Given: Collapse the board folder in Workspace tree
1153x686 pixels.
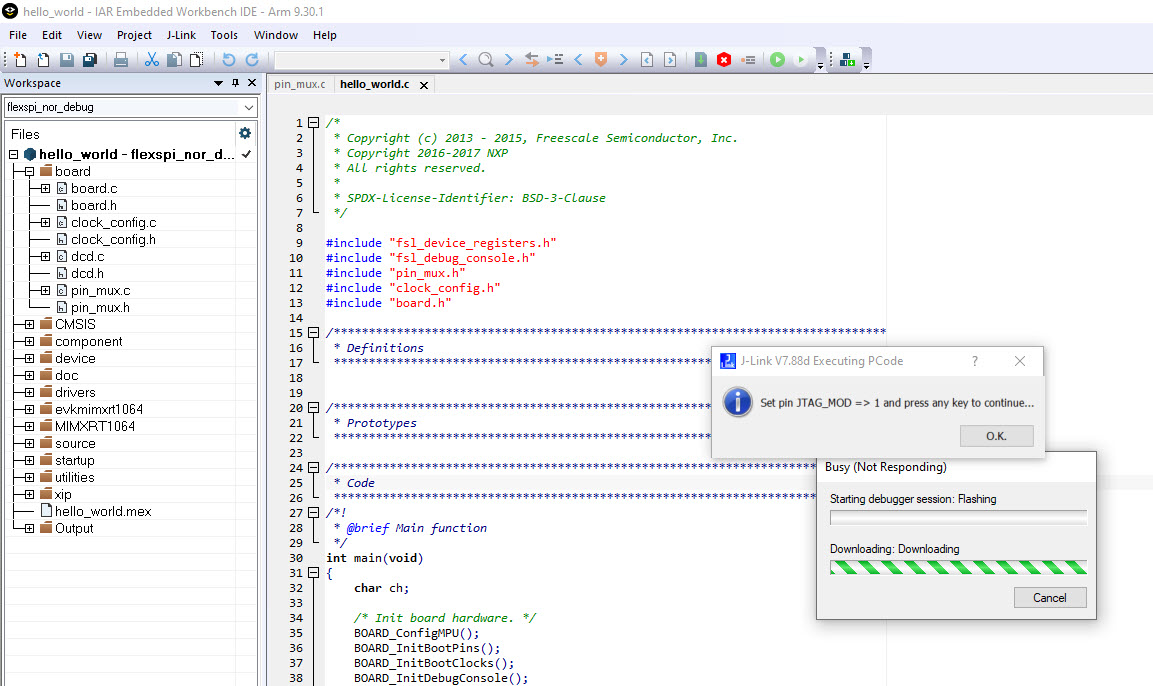Looking at the screenshot, I should [28, 171].
